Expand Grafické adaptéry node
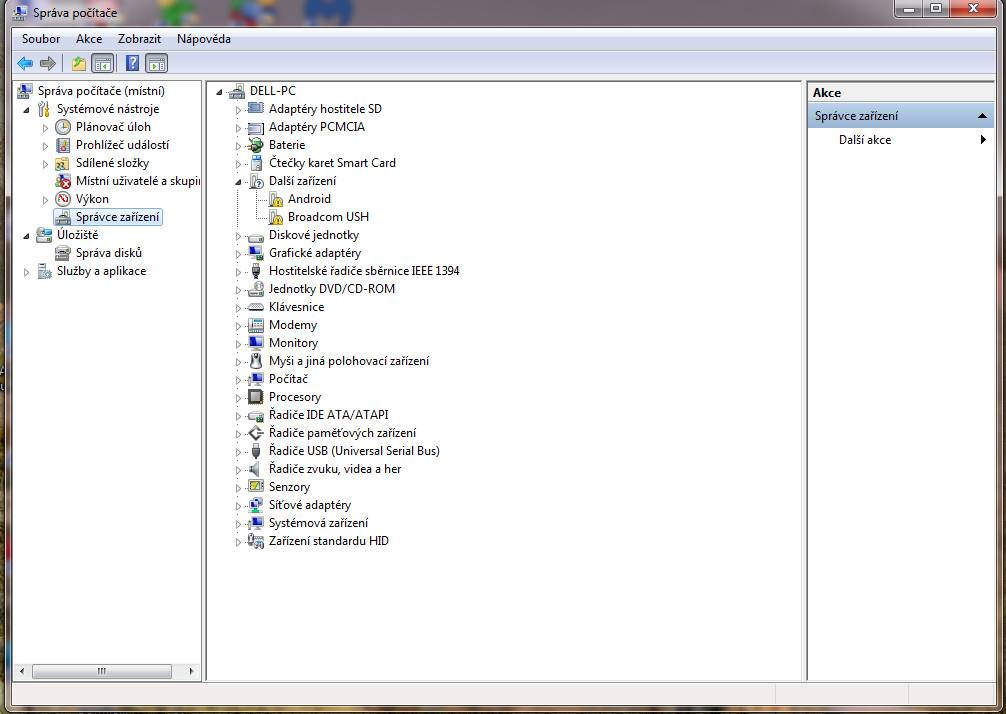 click(238, 254)
